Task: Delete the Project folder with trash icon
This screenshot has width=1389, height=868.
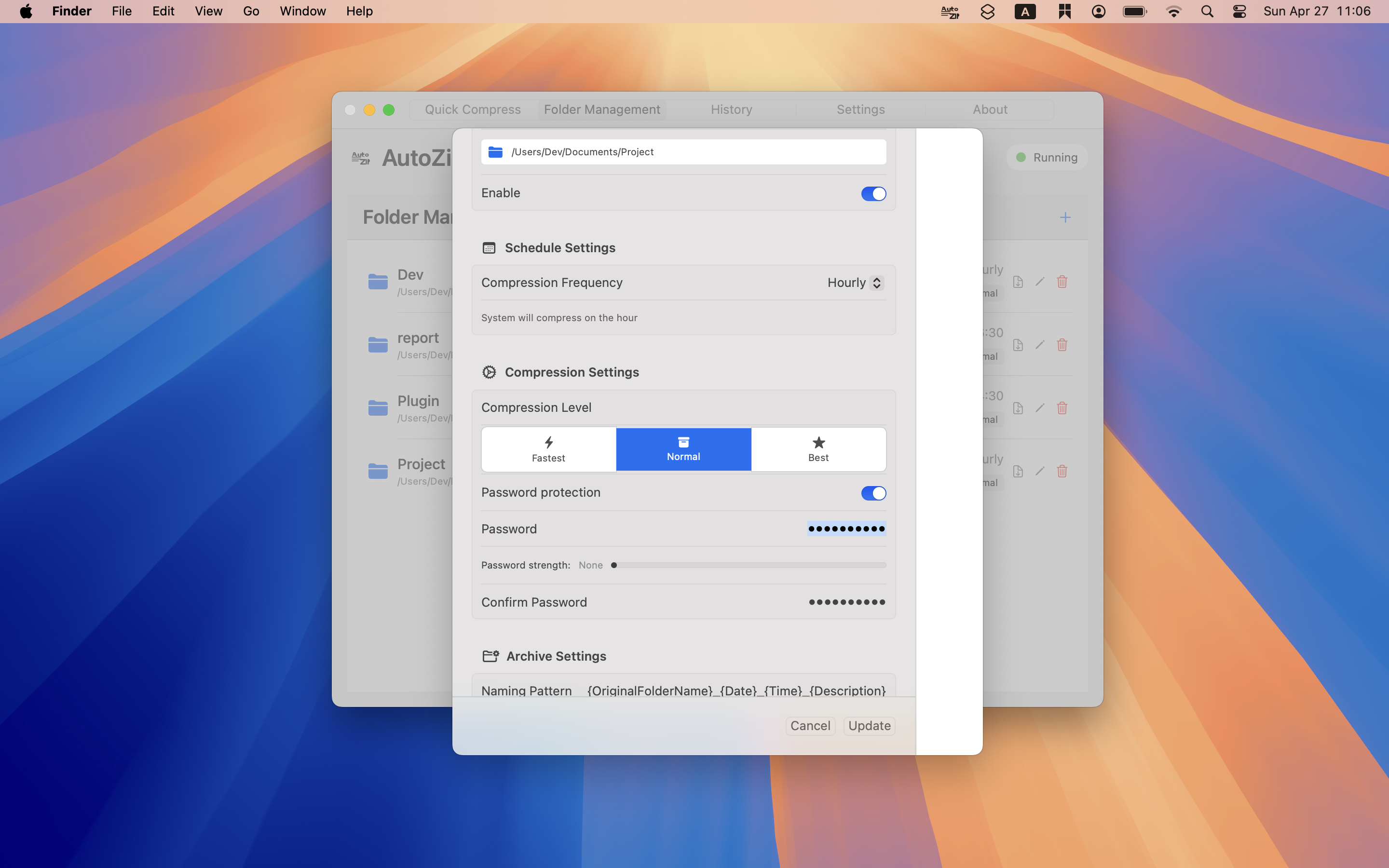Action: (x=1062, y=471)
